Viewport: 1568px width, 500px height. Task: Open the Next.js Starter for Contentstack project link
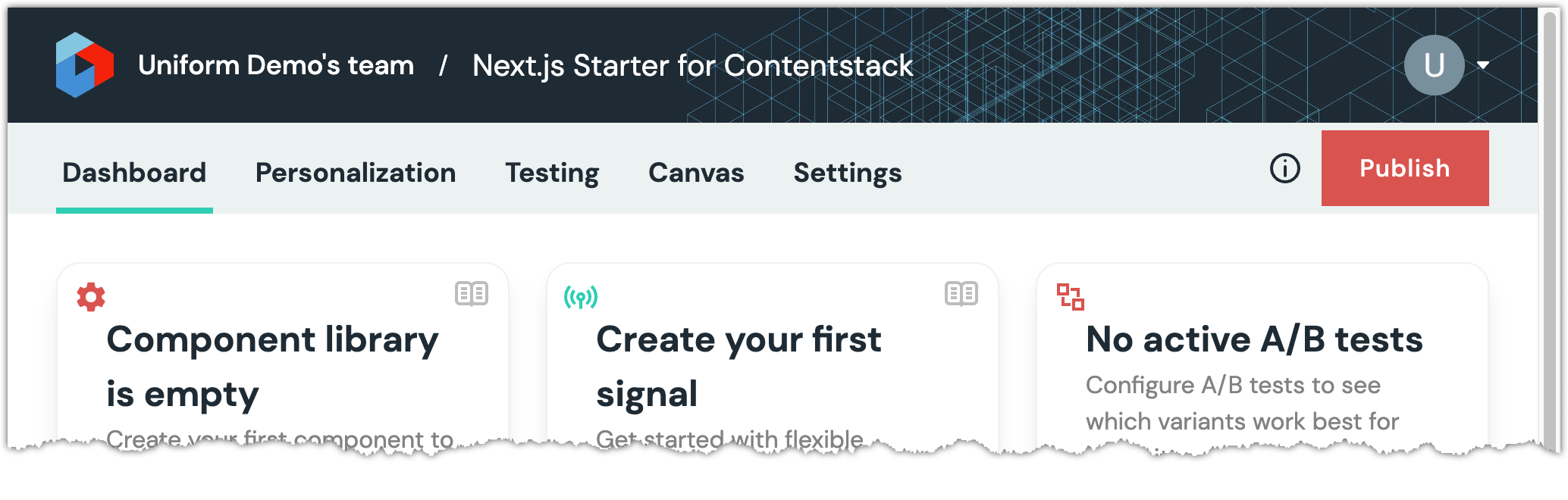[692, 66]
